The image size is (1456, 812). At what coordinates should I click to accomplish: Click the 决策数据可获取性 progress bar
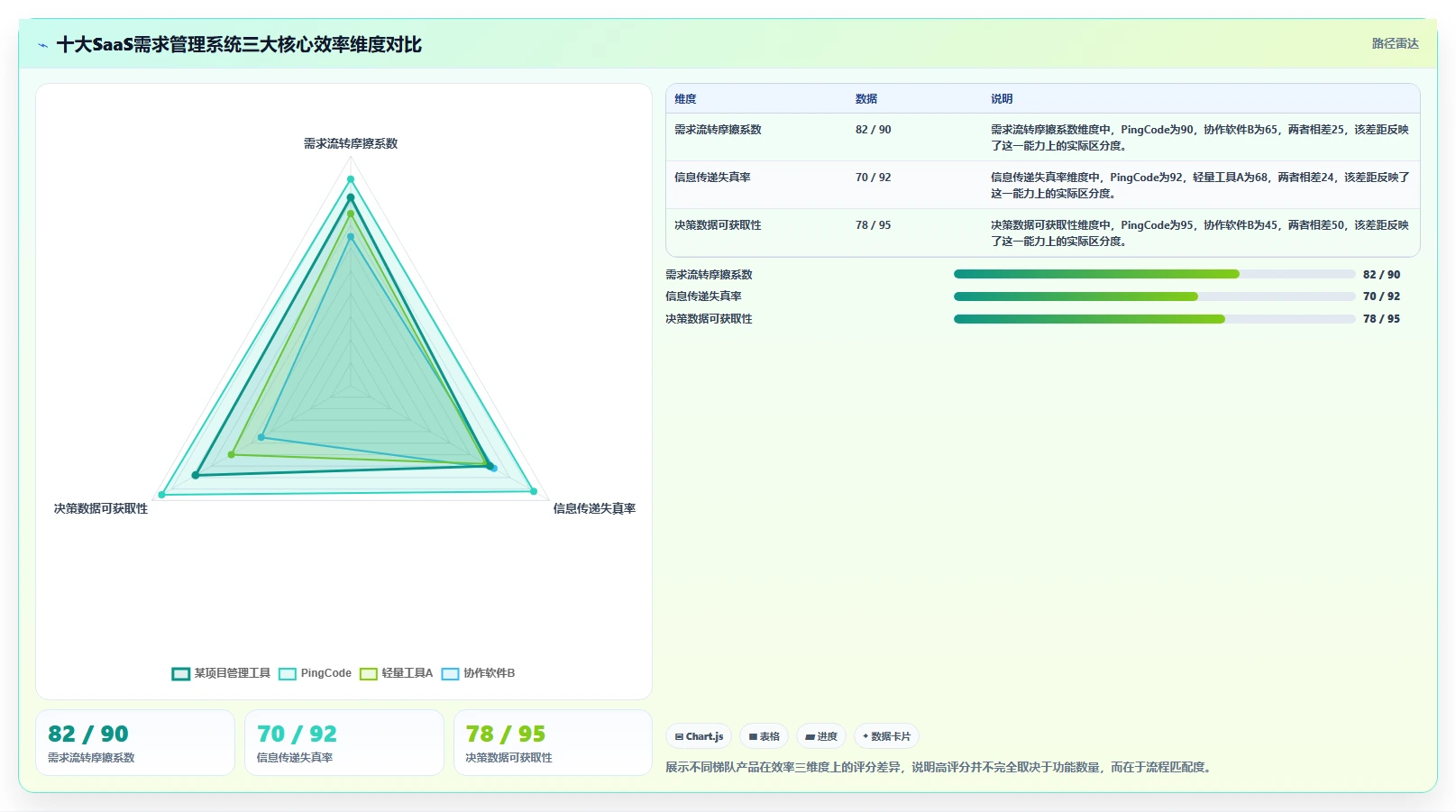pos(1154,318)
